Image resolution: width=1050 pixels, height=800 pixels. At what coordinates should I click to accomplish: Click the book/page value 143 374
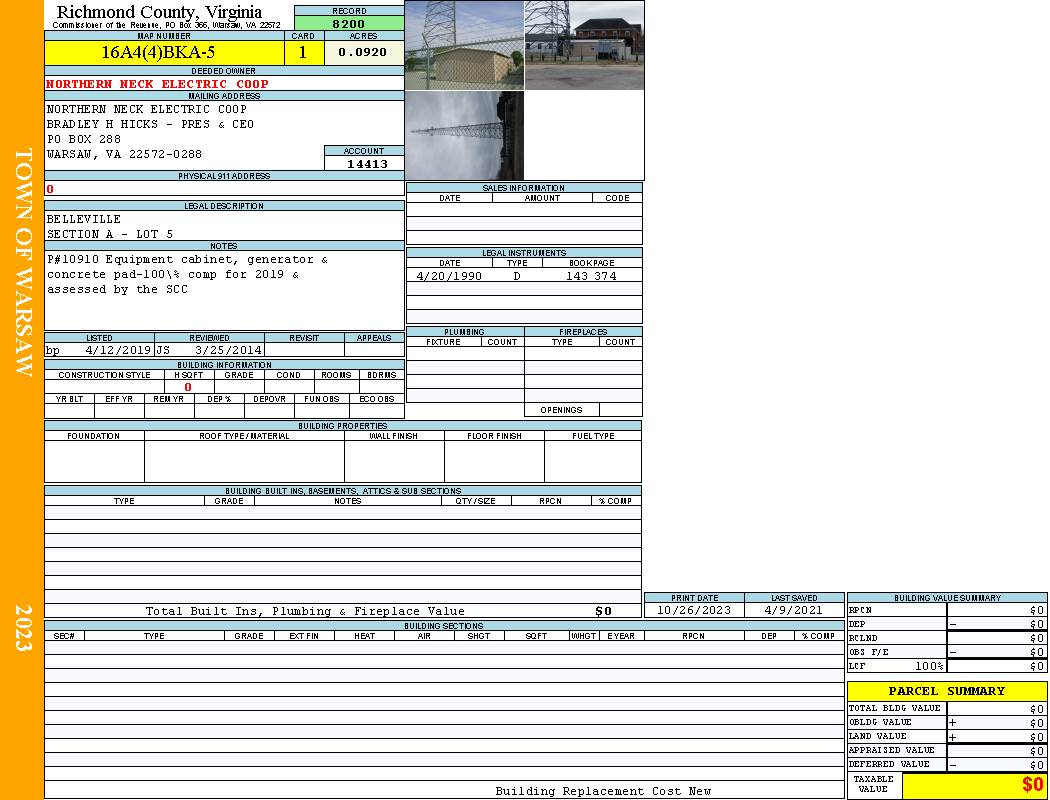591,276
